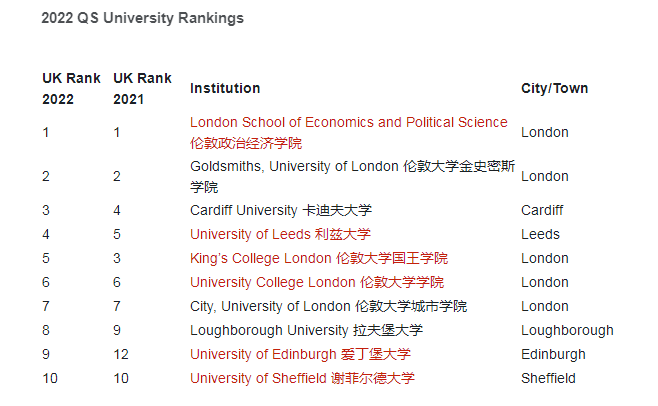The image size is (658, 406).
Task: Click the City/Town column header
Action: click(554, 89)
